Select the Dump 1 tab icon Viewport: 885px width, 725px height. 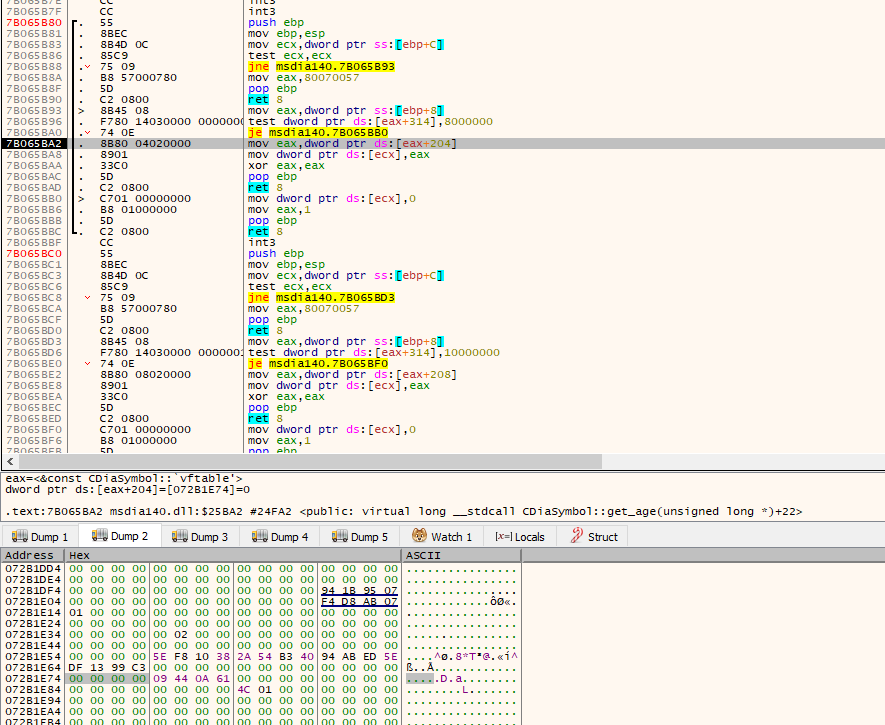pyautogui.click(x=20, y=536)
